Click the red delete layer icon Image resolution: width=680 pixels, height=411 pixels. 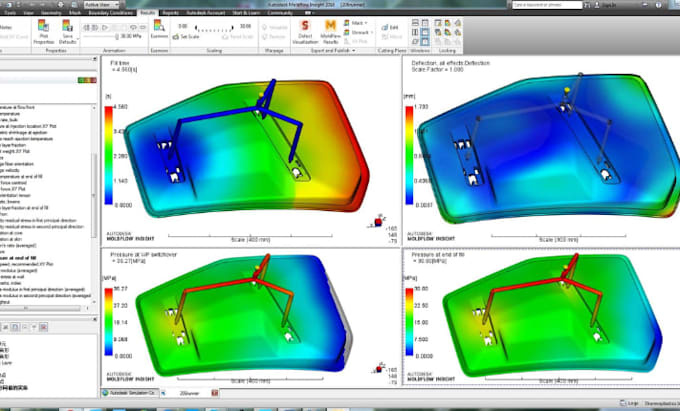[x=43, y=327]
